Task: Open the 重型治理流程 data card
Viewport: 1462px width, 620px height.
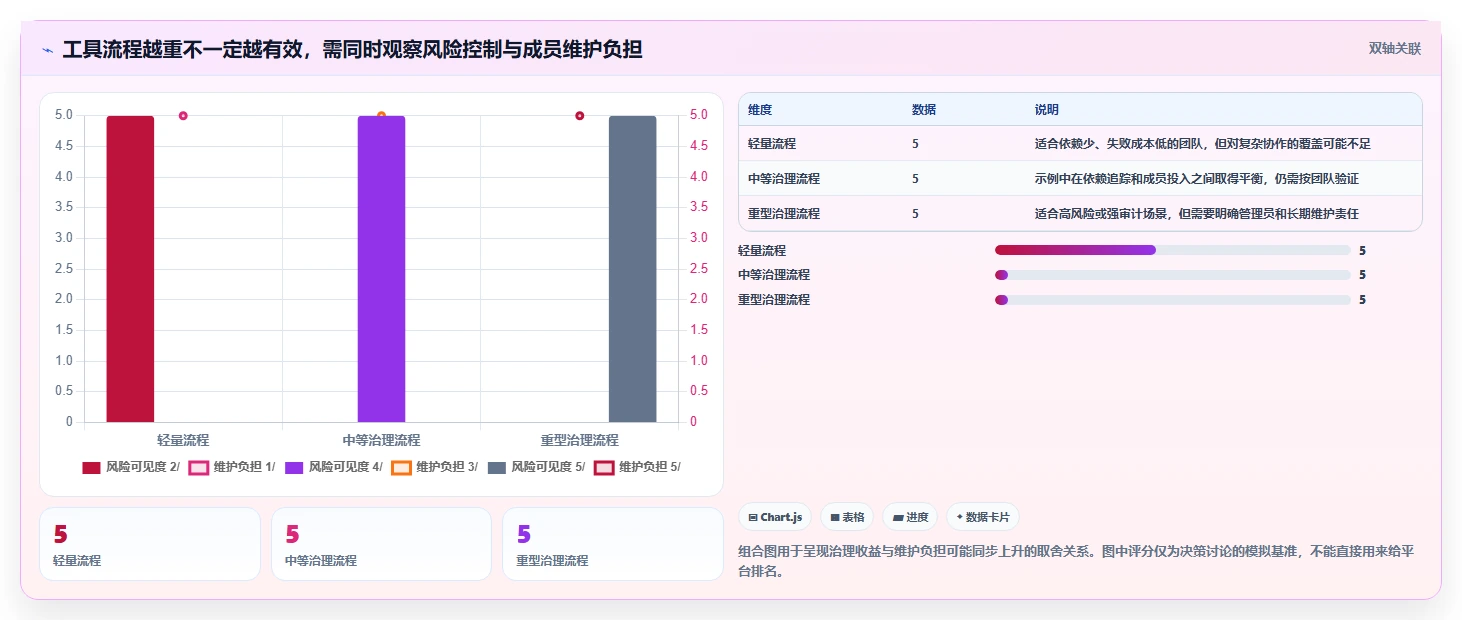Action: coord(613,544)
